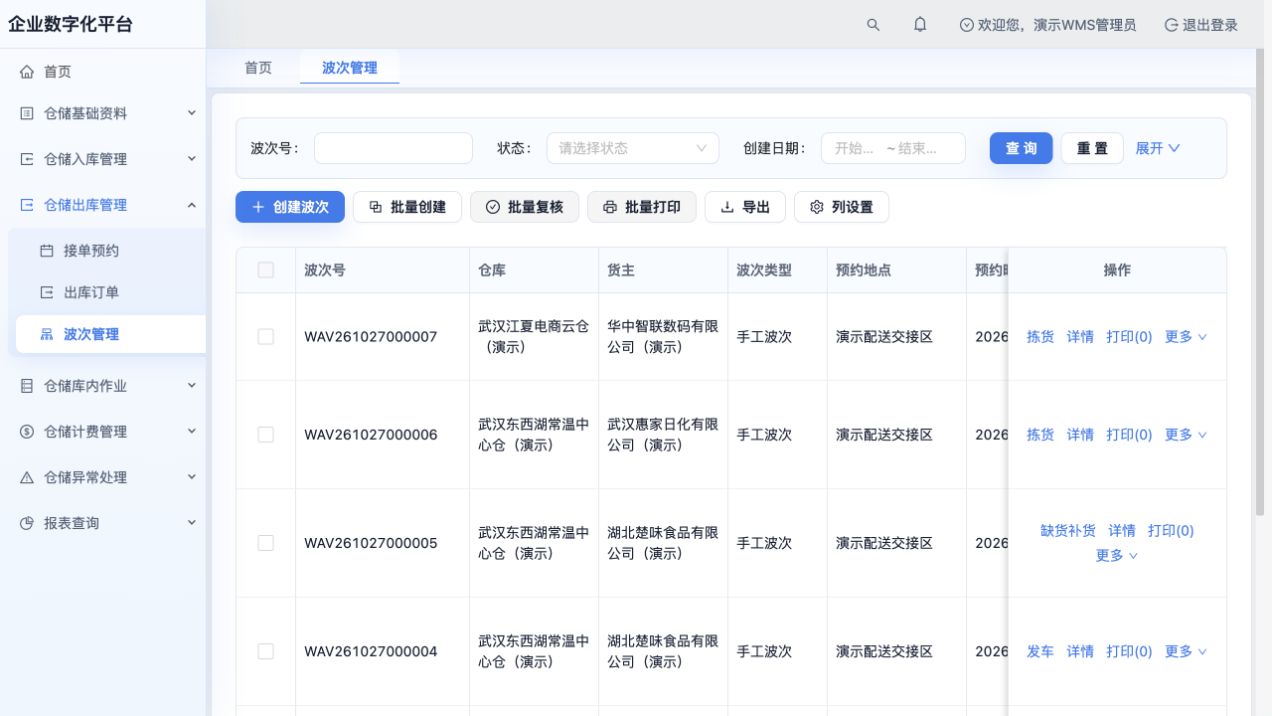The image size is (1272, 716).
Task: Click 发车 for WAV261027000004
Action: (1040, 652)
